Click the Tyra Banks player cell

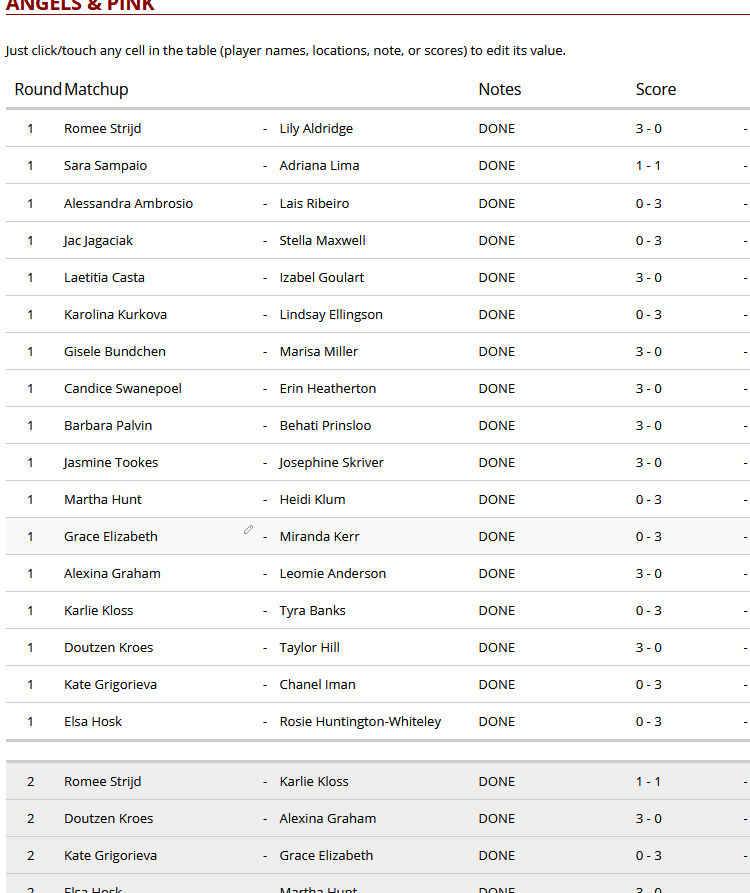point(312,610)
